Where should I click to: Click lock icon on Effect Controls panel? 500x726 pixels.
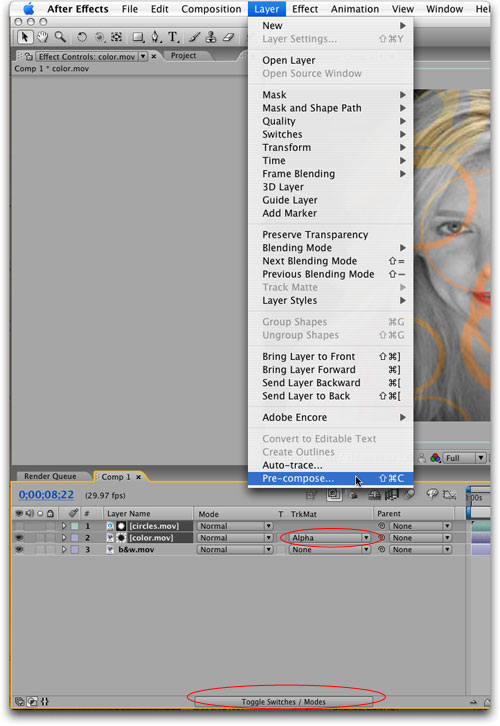tap(29, 56)
